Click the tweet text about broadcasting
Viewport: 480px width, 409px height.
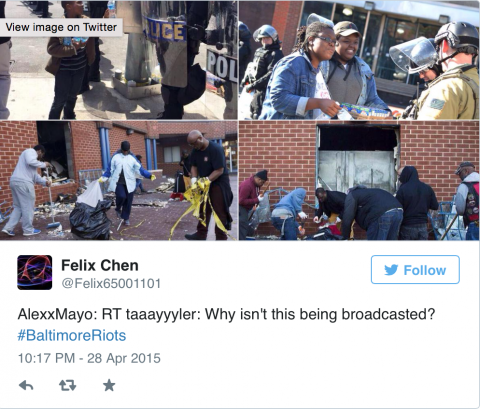coord(226,314)
